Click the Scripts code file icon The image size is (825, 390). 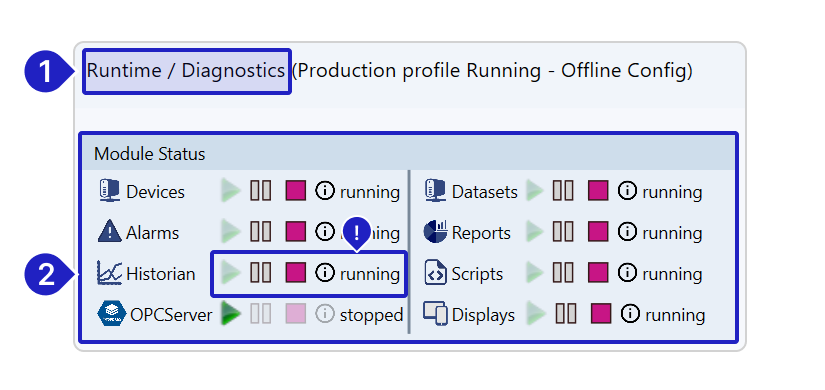point(435,273)
